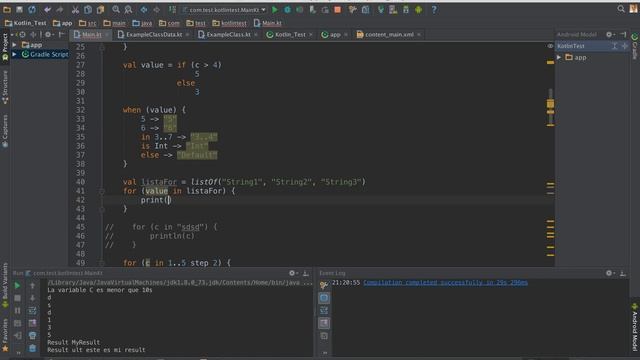Close the ExampleClassData.kt tab
Viewport: 640px width, 360px height.
pyautogui.click(x=188, y=35)
